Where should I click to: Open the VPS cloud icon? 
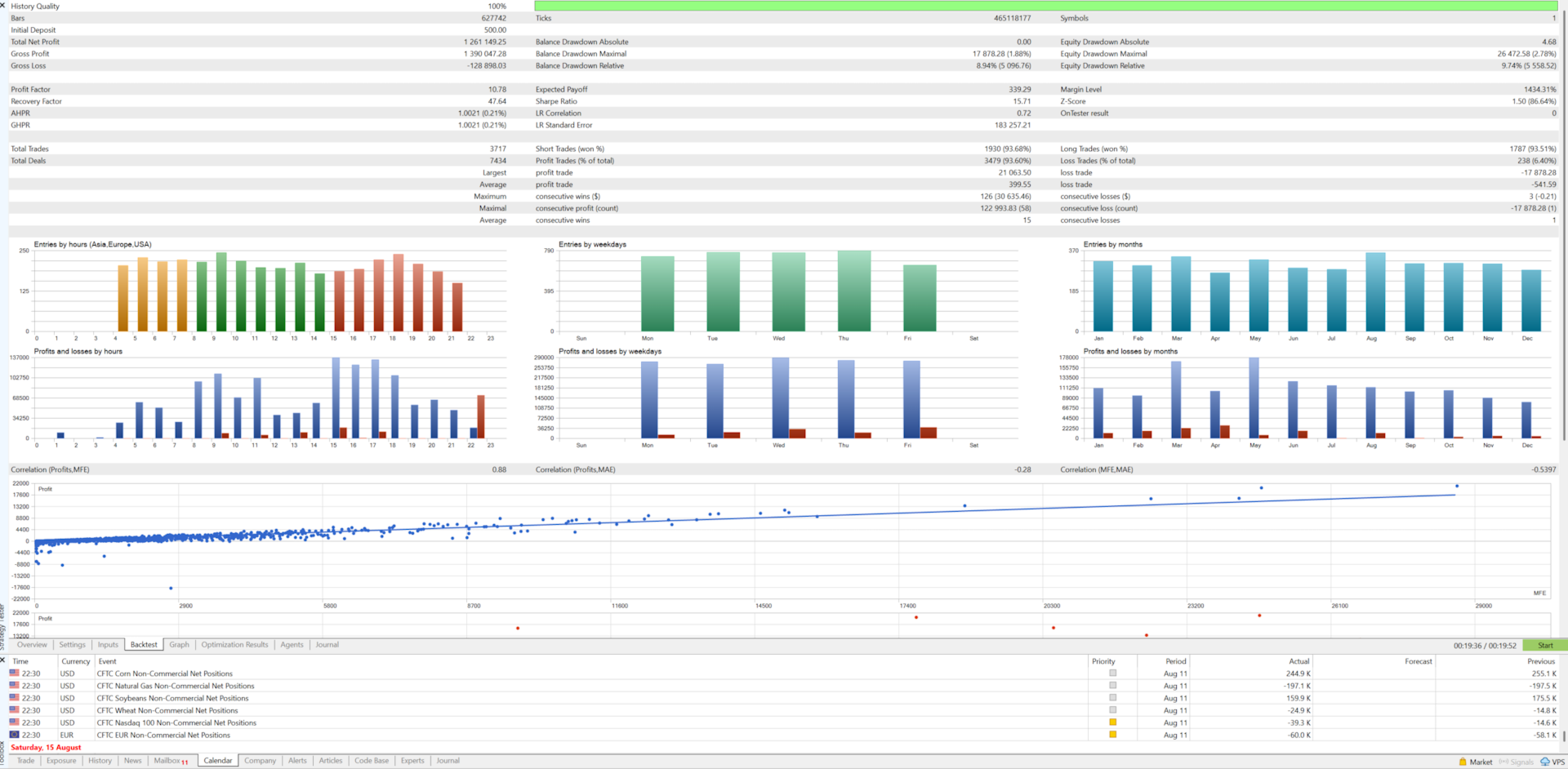pos(1544,762)
